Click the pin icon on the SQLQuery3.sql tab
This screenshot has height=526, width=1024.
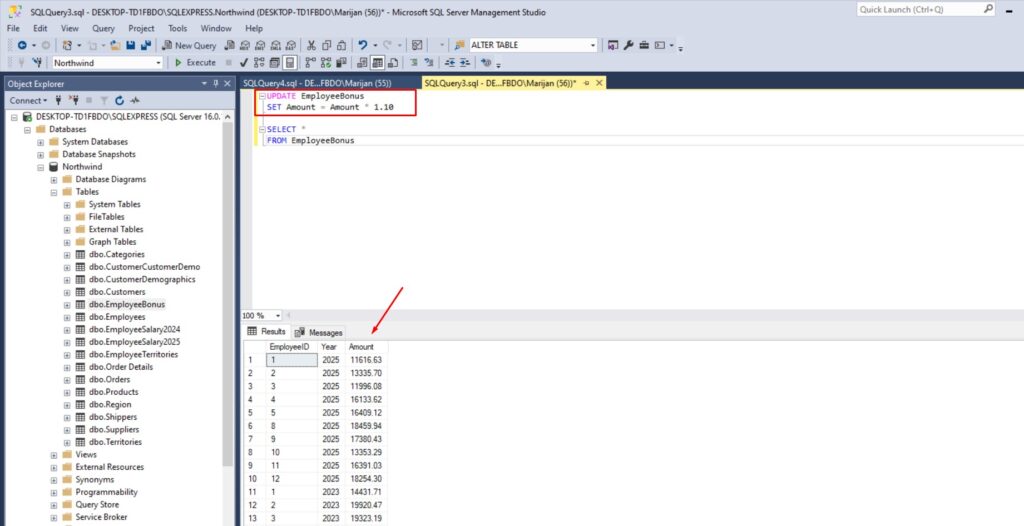pyautogui.click(x=586, y=84)
